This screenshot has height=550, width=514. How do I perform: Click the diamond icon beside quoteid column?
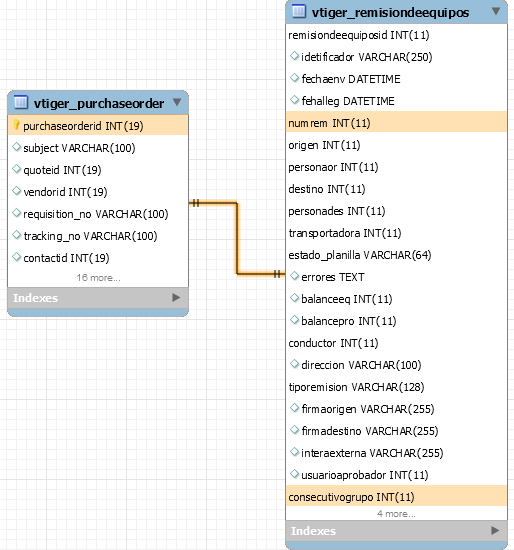16,169
